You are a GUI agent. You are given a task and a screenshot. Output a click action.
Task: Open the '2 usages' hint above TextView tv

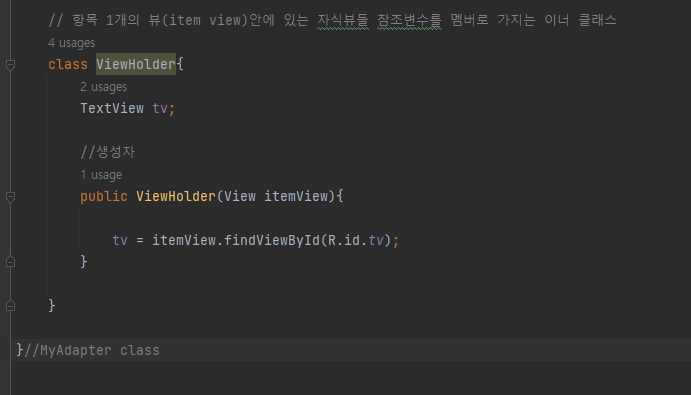coord(104,87)
